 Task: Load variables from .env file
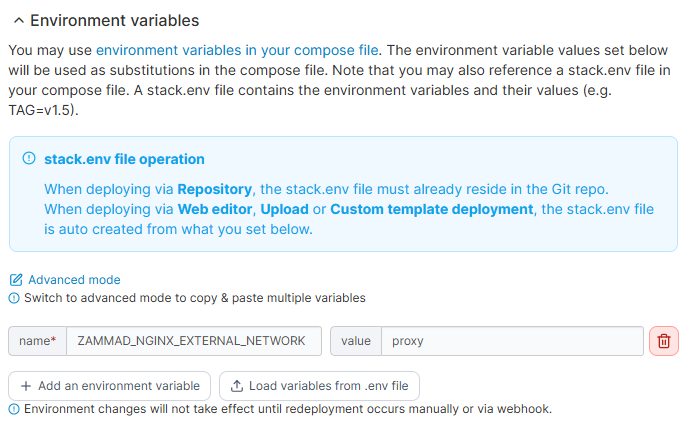click(319, 386)
